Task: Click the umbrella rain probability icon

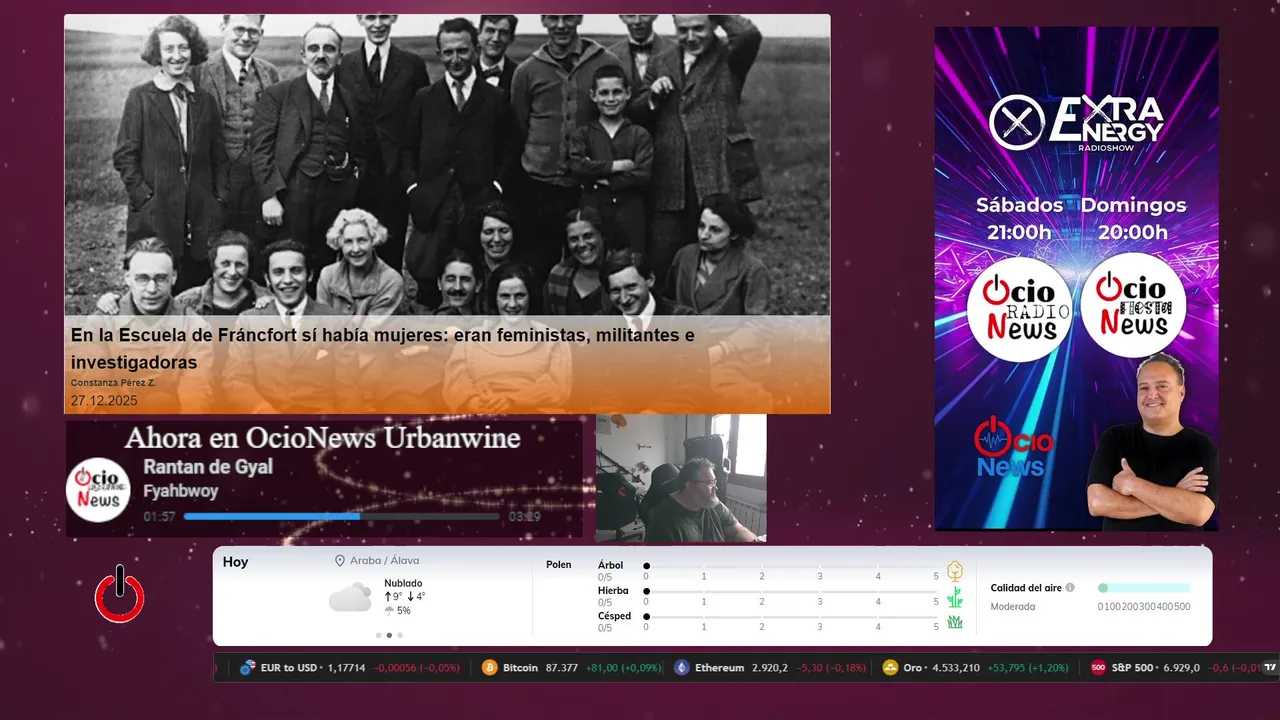Action: 389,611
